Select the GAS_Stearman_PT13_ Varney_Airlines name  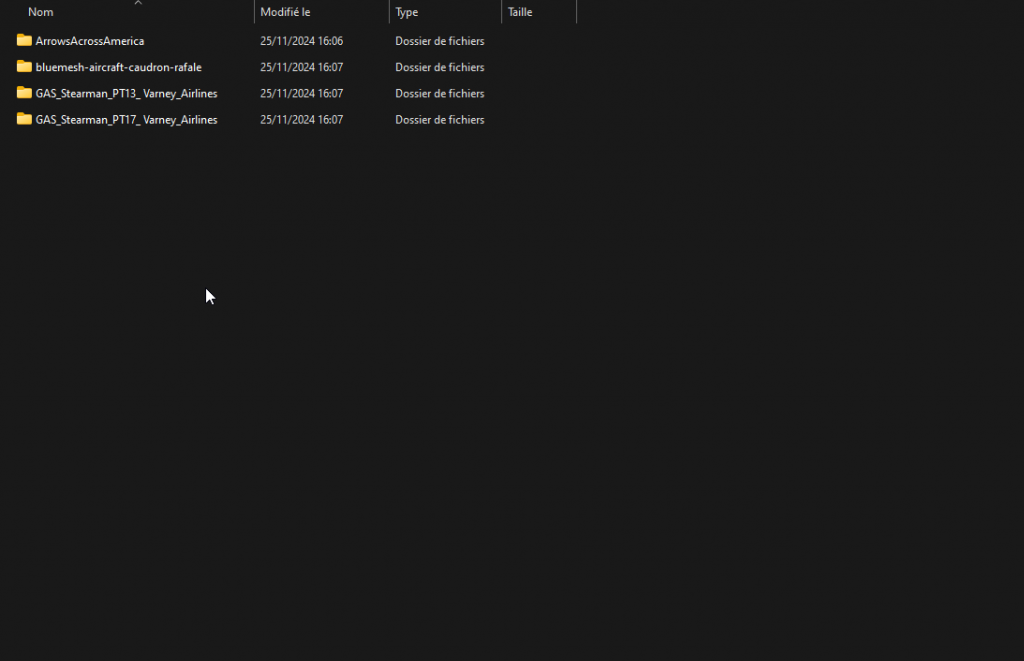(x=126, y=93)
